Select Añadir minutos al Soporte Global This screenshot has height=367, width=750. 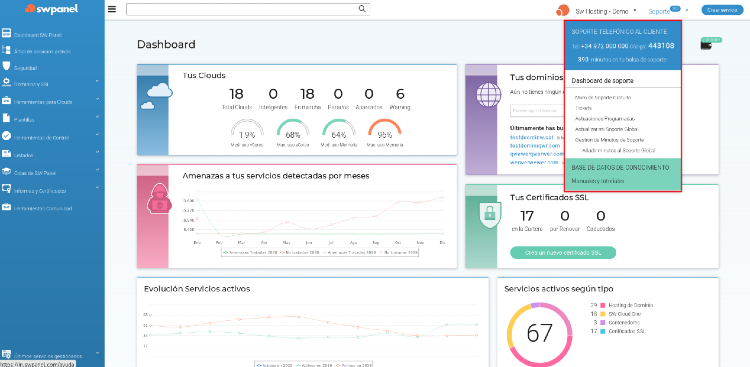click(x=619, y=150)
